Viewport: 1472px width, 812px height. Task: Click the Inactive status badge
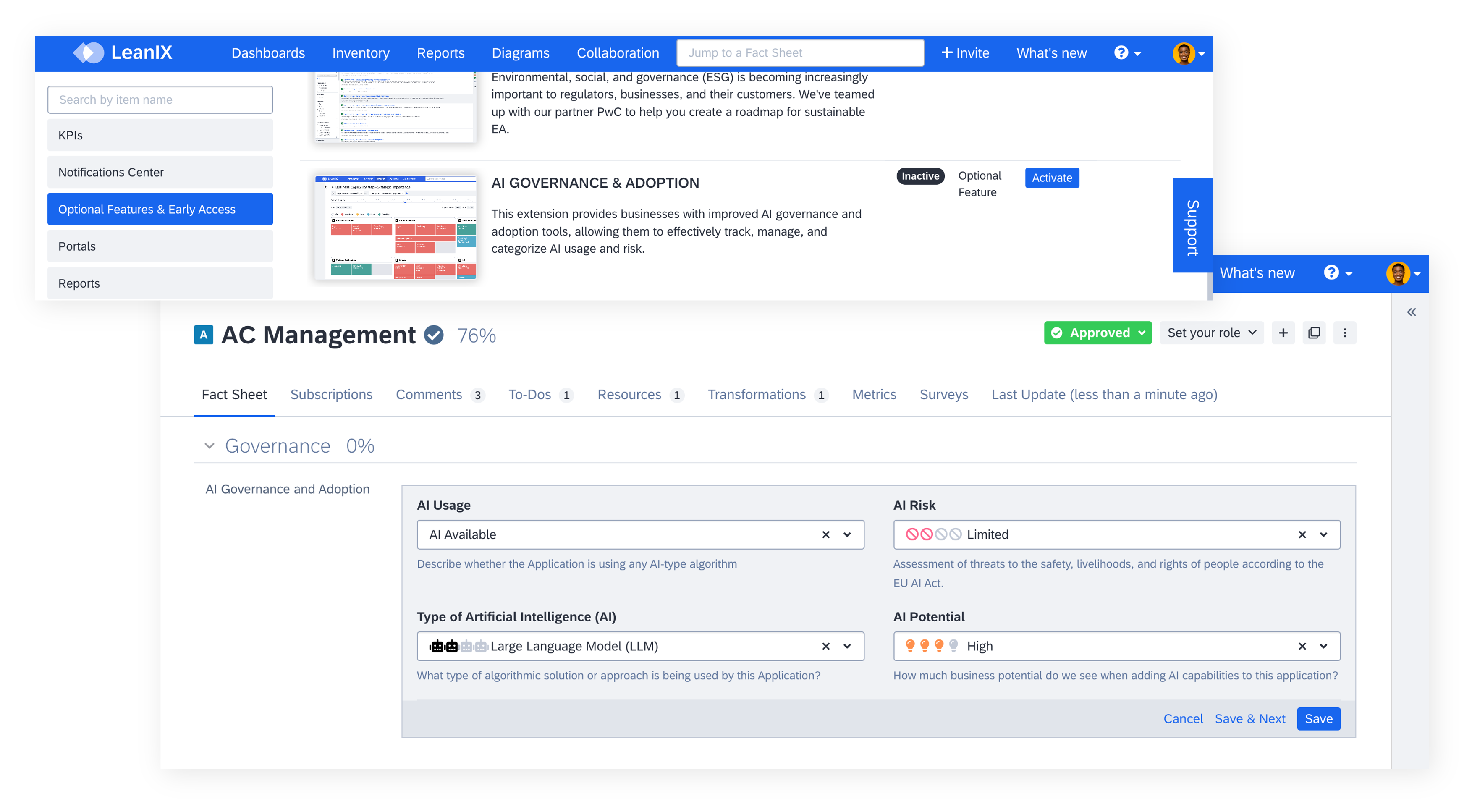point(920,176)
